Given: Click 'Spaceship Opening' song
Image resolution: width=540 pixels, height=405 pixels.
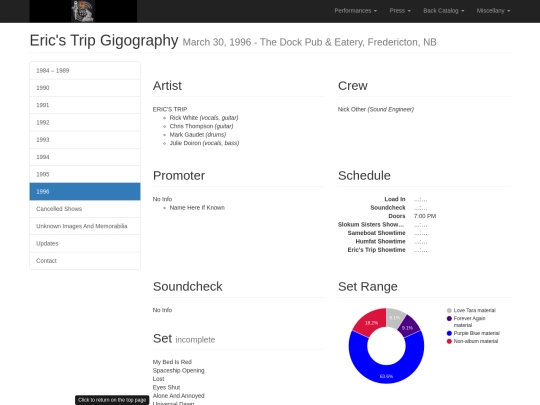Looking at the screenshot, I should (178, 371).
